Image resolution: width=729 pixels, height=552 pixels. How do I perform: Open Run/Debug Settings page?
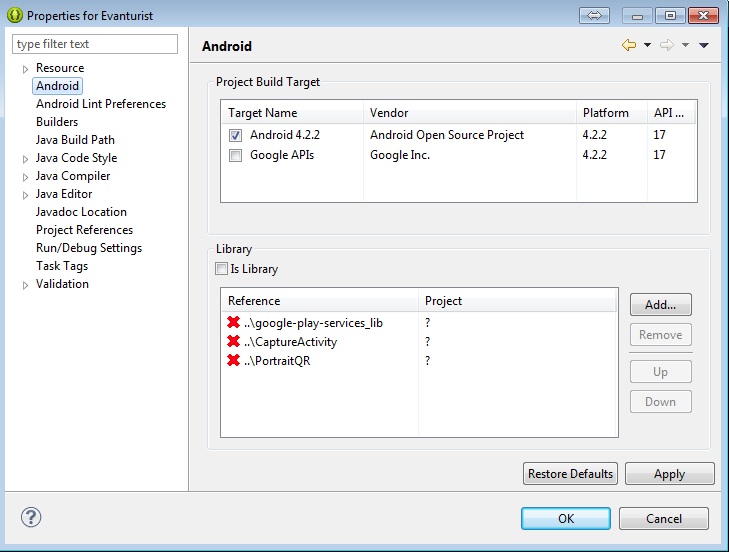(x=89, y=248)
